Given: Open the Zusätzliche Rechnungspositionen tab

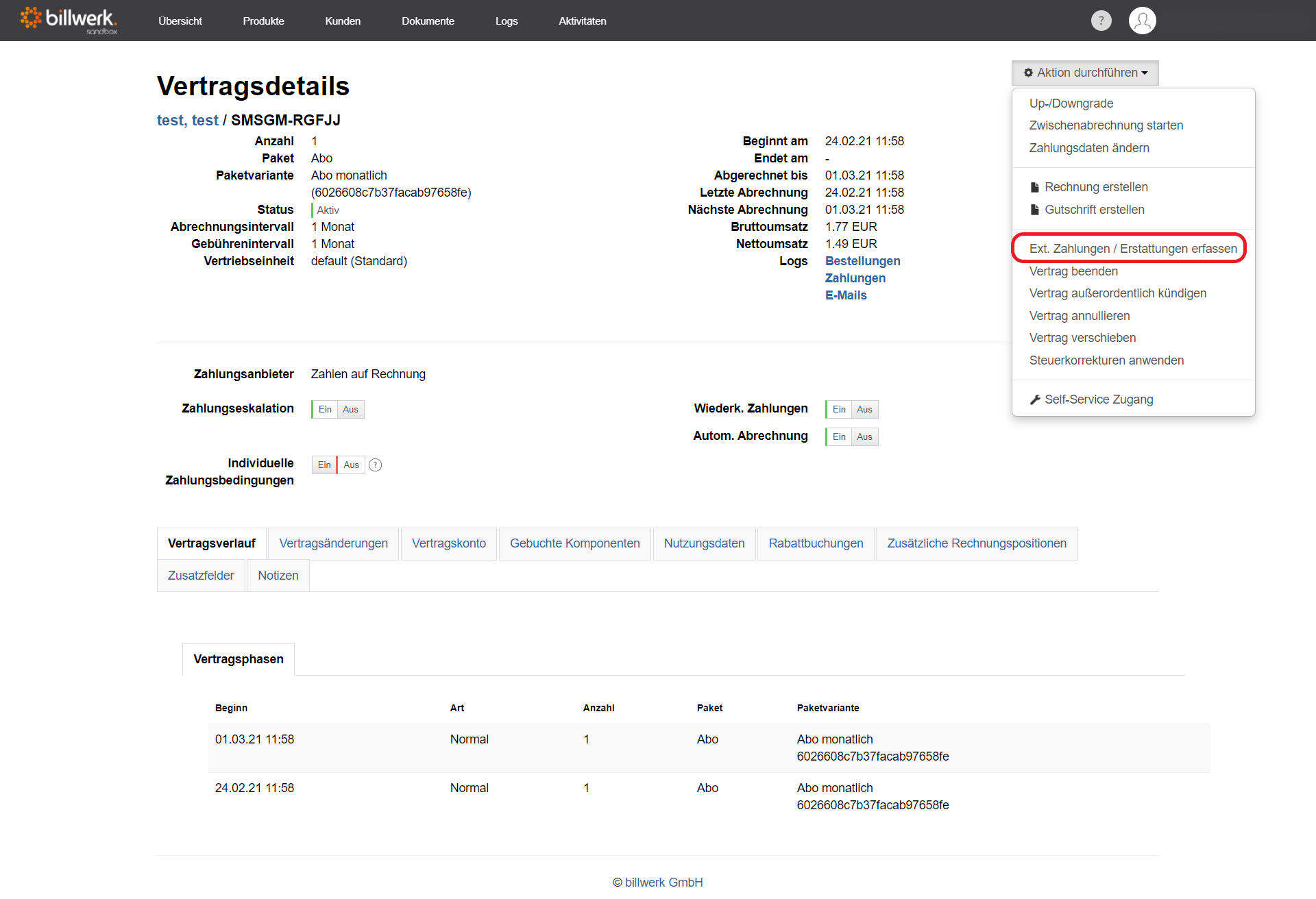Looking at the screenshot, I should (x=977, y=543).
